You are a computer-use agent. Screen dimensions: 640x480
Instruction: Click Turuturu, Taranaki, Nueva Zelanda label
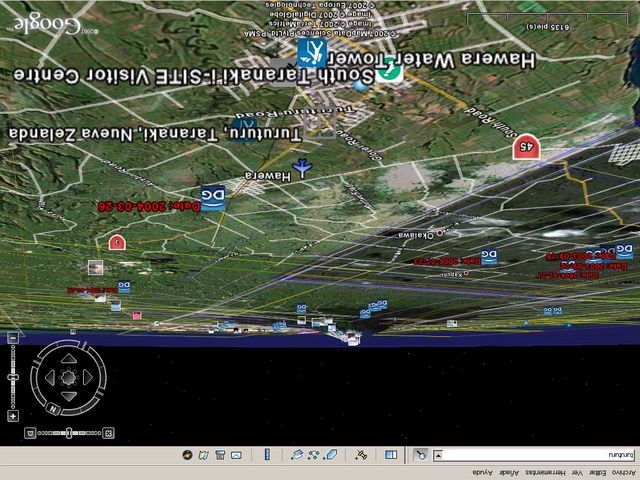click(x=155, y=135)
